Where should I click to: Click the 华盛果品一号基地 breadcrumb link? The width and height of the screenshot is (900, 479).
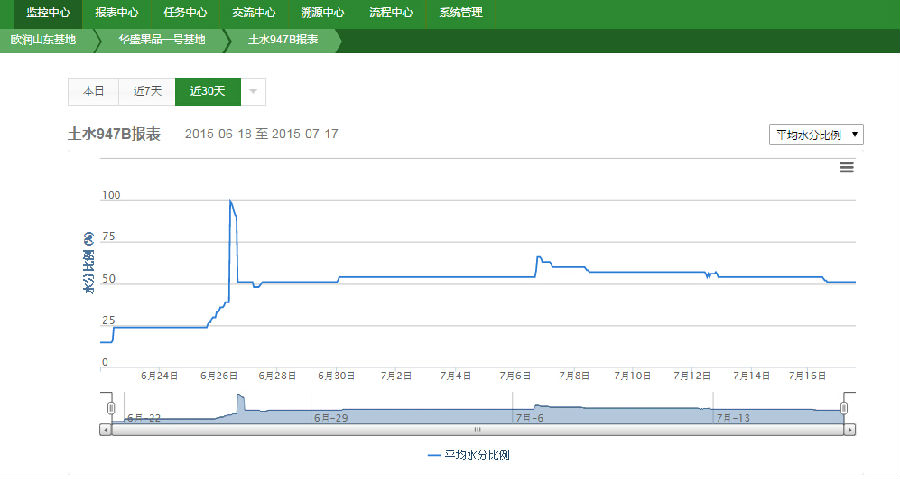pyautogui.click(x=161, y=39)
